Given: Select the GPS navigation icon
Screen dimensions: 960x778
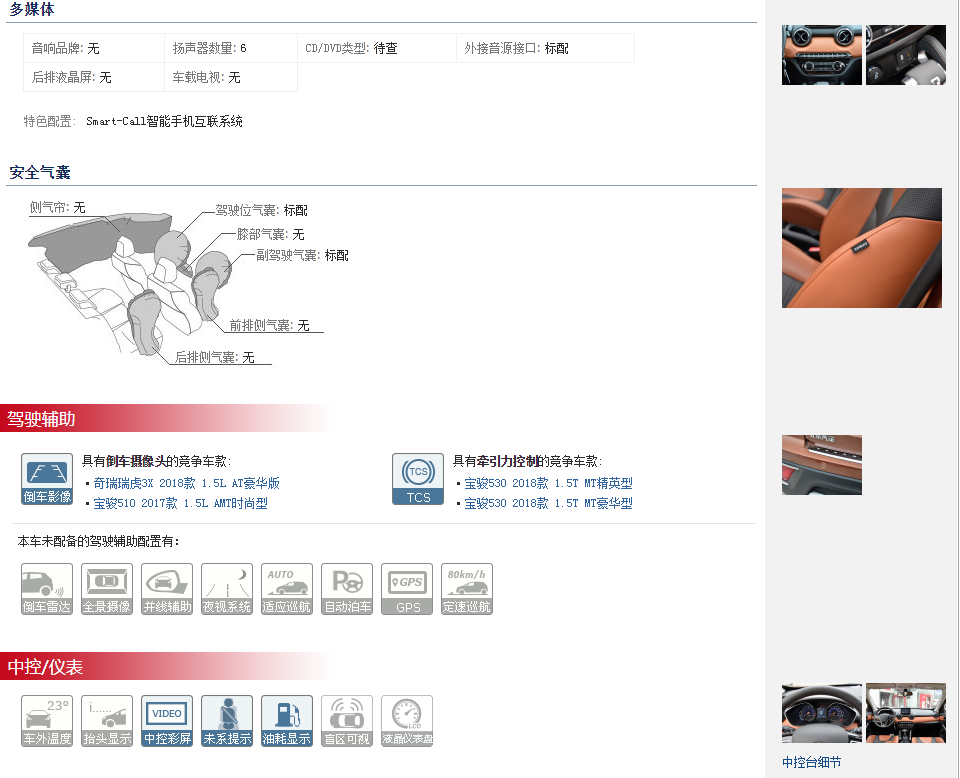Looking at the screenshot, I should pyautogui.click(x=407, y=589).
